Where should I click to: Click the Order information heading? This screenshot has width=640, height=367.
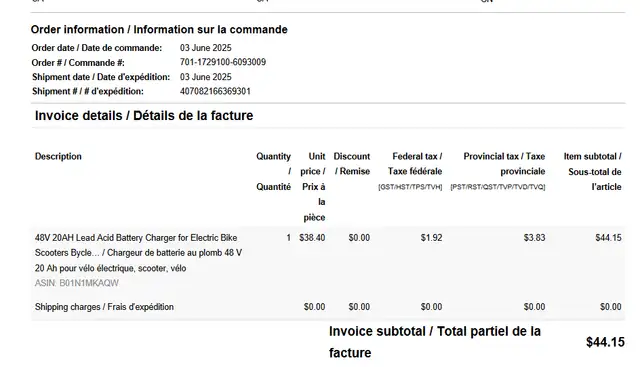[159, 29]
